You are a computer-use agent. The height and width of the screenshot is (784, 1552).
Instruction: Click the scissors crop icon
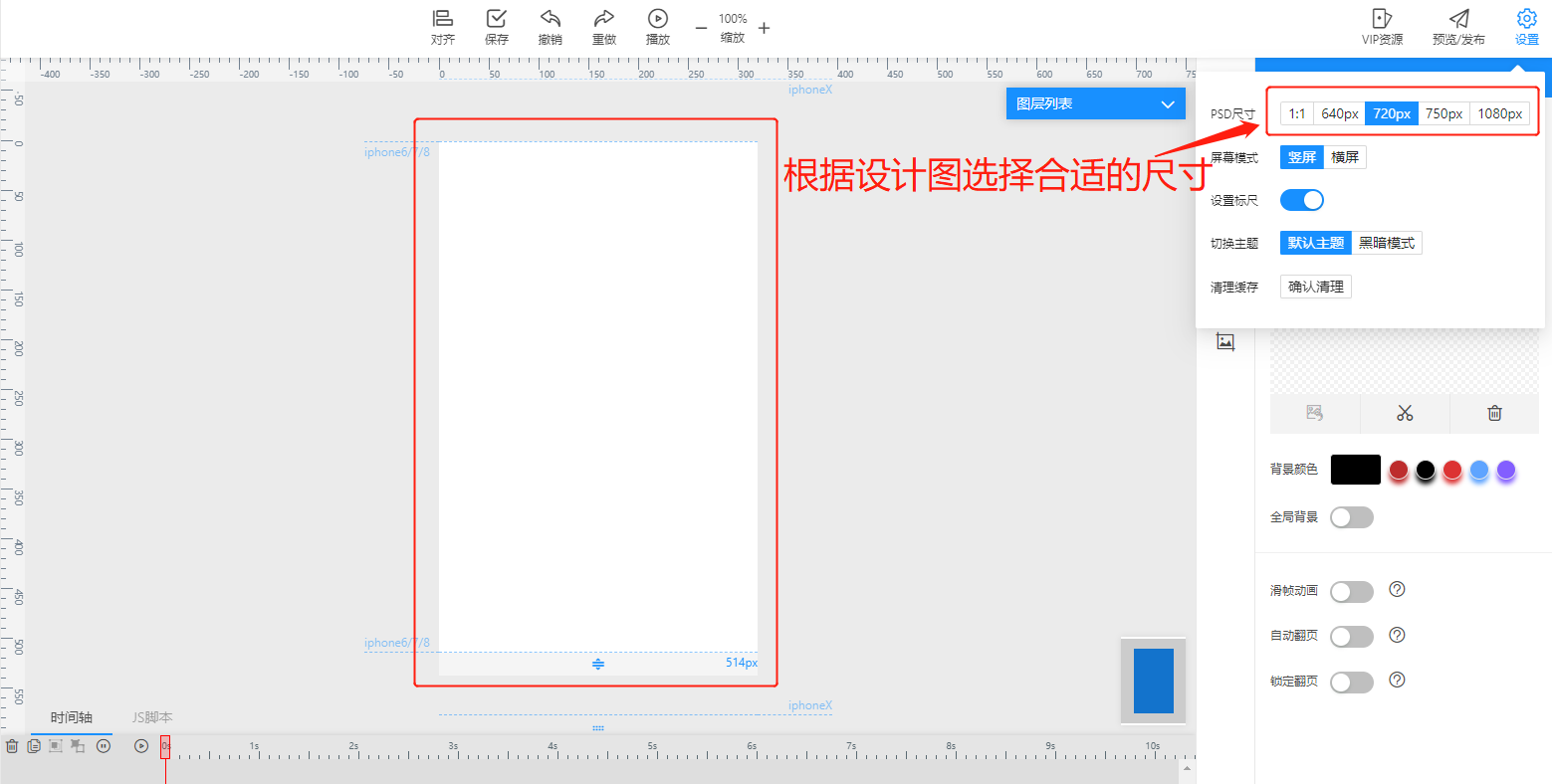1405,413
